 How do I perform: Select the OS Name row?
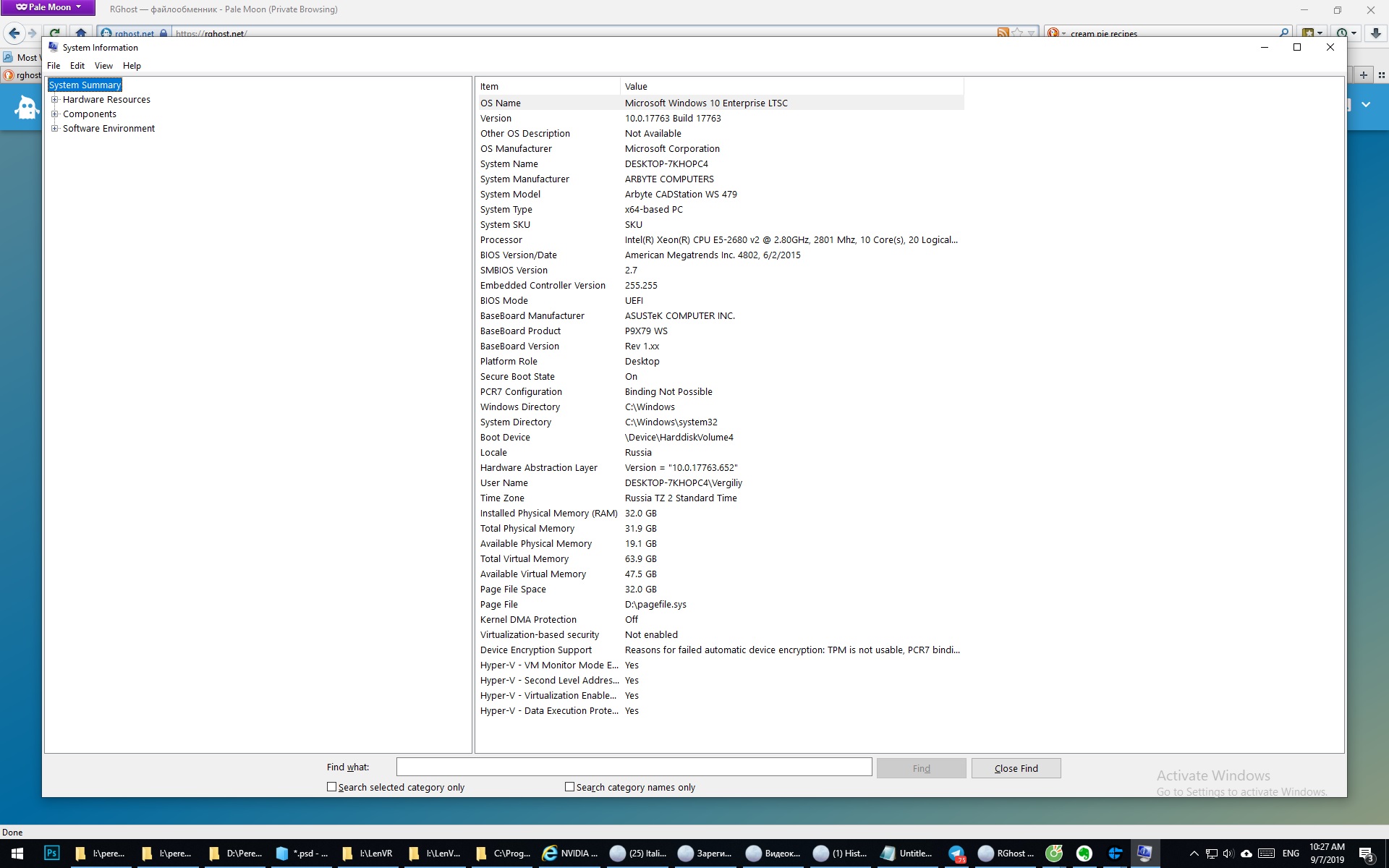coord(721,103)
